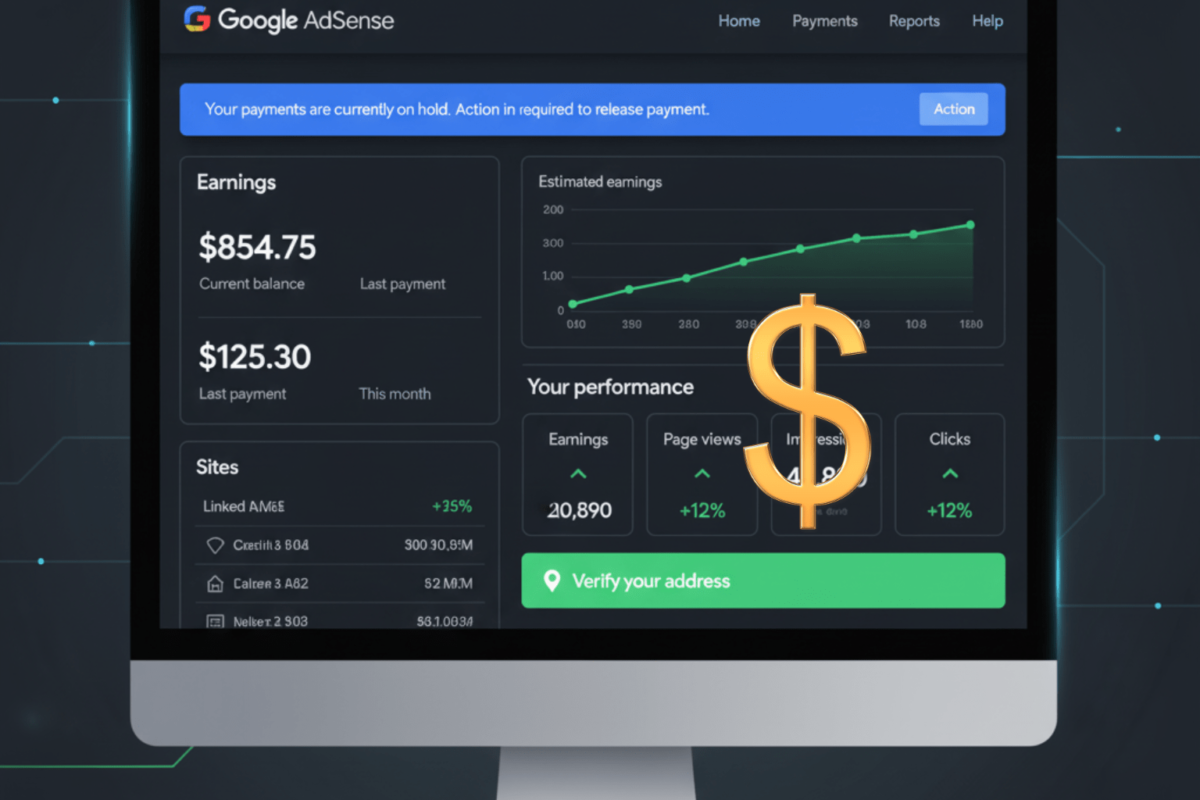Image resolution: width=1200 pixels, height=800 pixels.
Task: Click the green up arrow under Clicks
Action: tap(949, 474)
